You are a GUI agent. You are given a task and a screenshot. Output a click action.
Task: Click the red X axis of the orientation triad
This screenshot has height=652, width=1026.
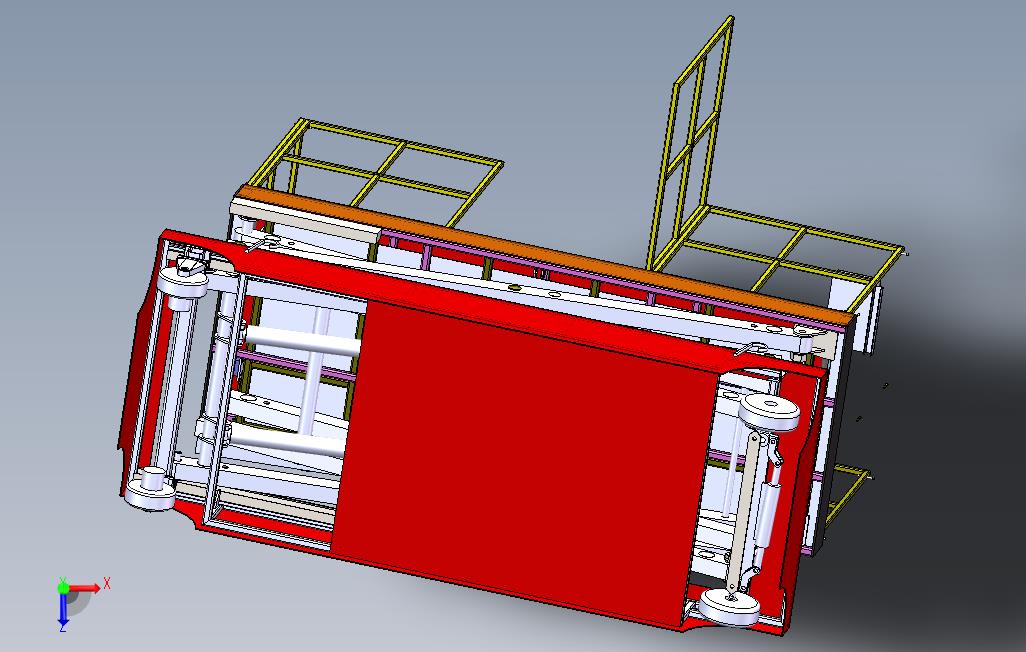click(85, 588)
